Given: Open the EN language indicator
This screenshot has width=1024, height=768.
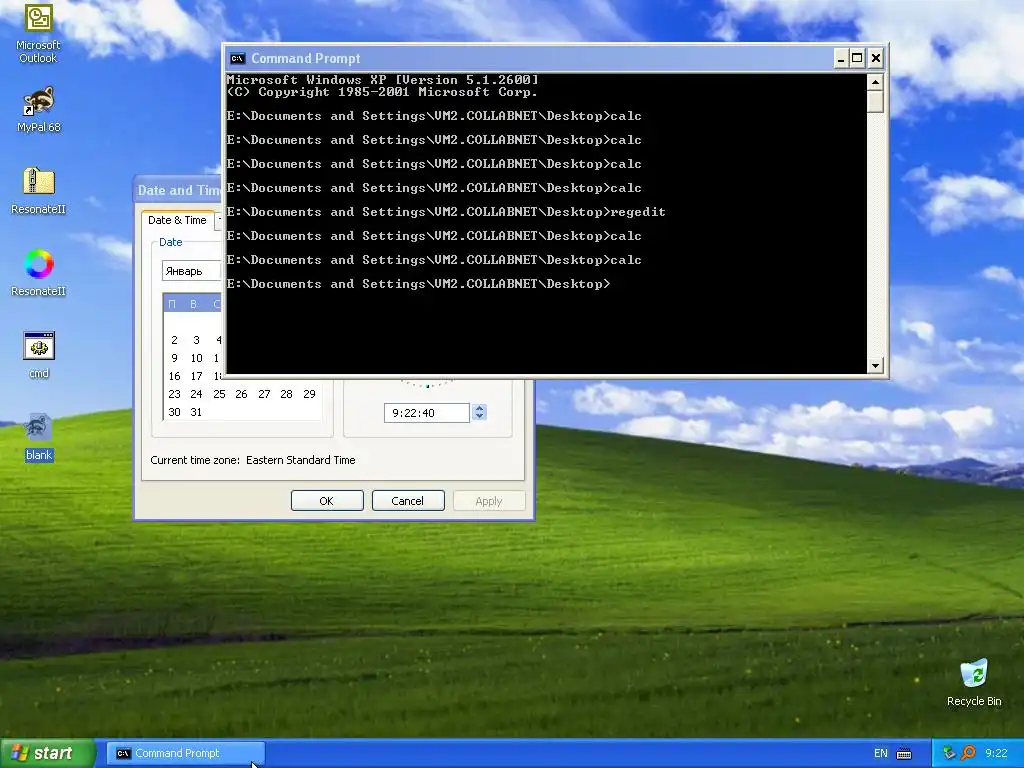Looking at the screenshot, I should click(x=880, y=753).
